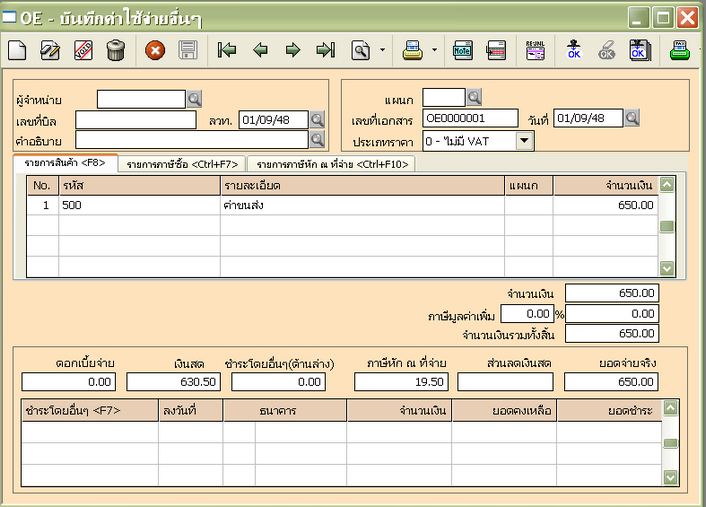Image resolution: width=706 pixels, height=507 pixels.
Task: Jump to the last record arrow
Action: point(325,49)
